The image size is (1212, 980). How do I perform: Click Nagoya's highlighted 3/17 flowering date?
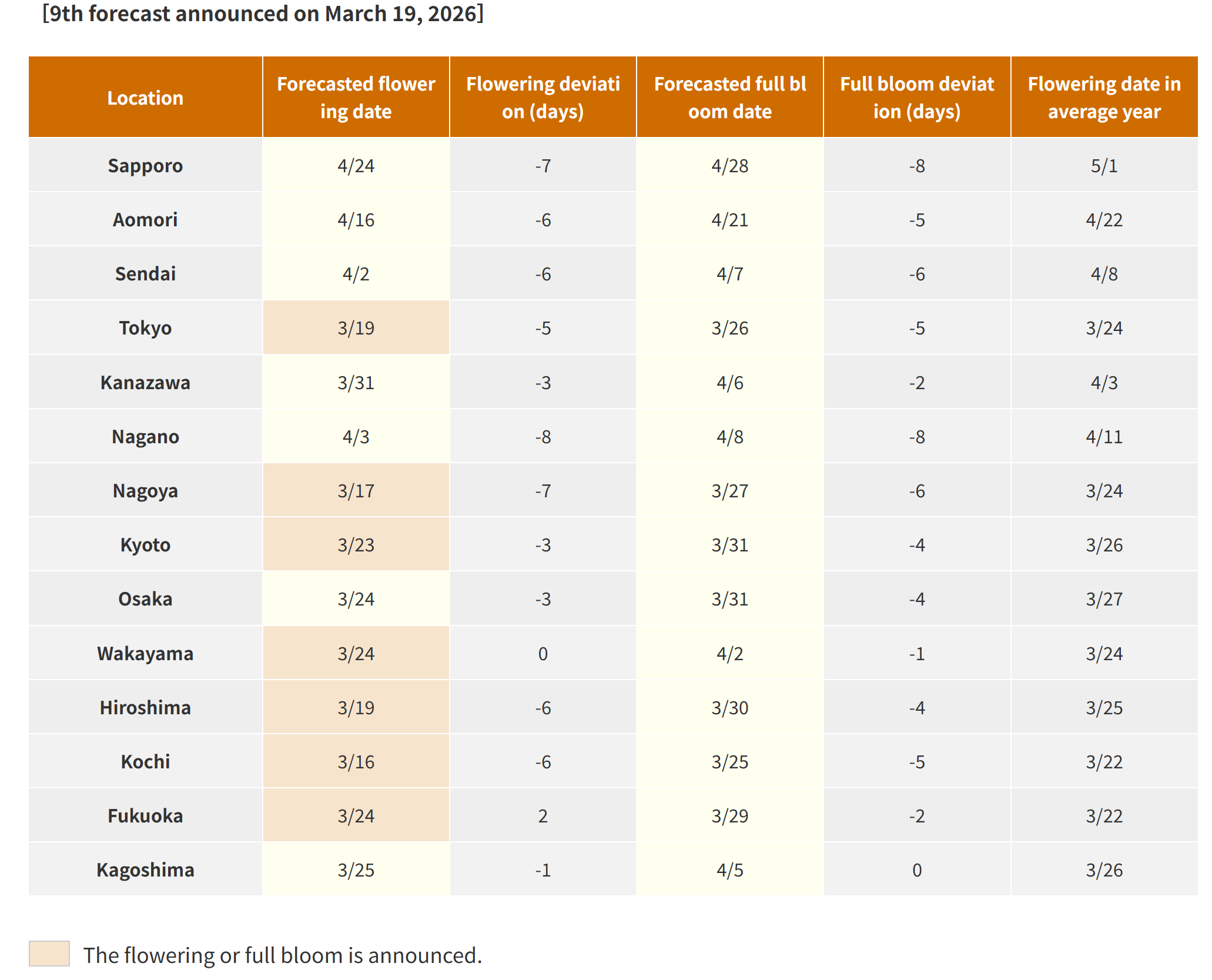tap(356, 491)
